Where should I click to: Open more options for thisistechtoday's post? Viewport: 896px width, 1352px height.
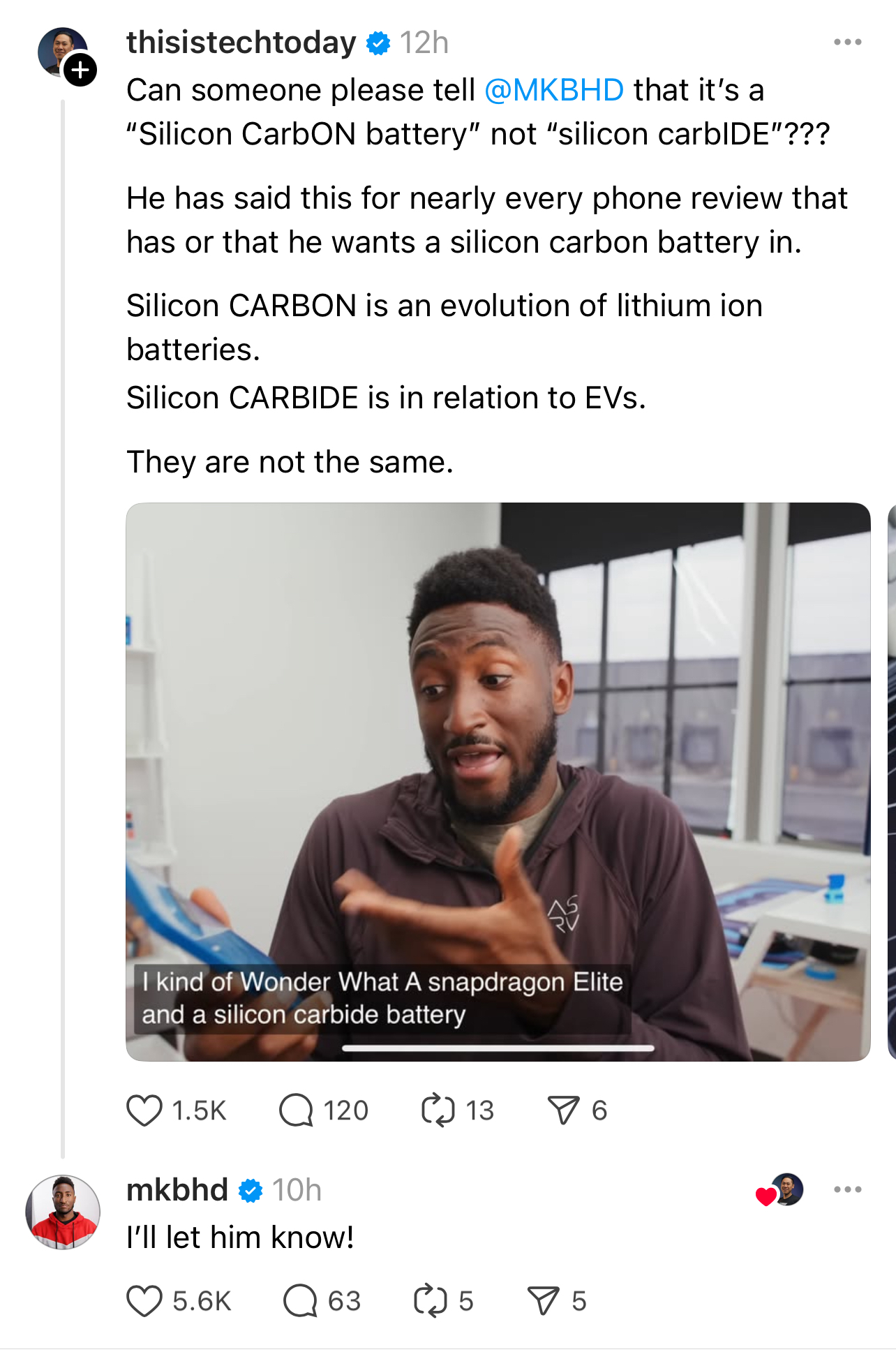[847, 43]
